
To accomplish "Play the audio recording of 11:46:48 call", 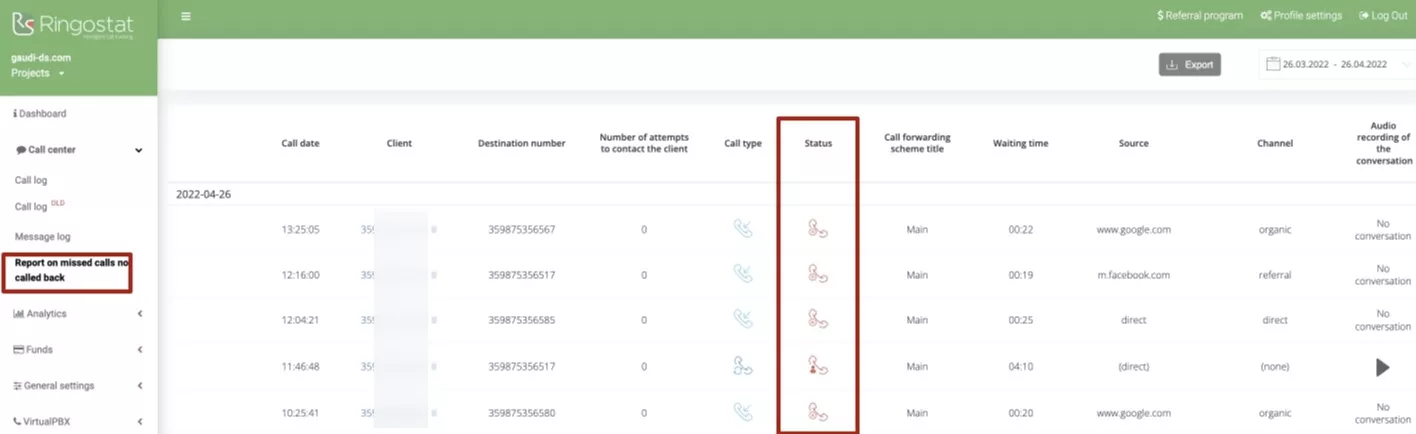I will pyautogui.click(x=1383, y=367).
